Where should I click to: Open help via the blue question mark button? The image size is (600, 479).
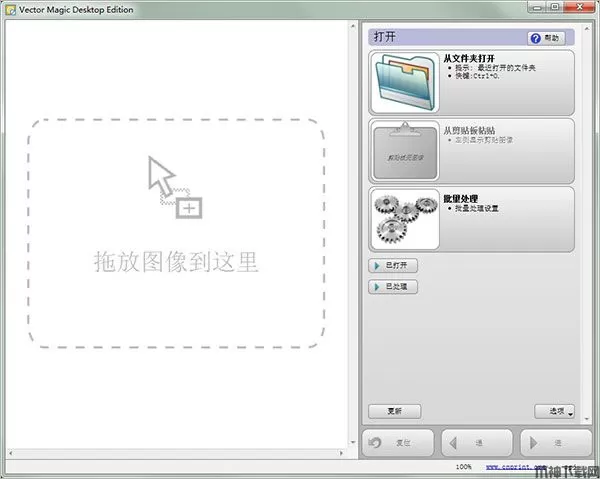[546, 38]
